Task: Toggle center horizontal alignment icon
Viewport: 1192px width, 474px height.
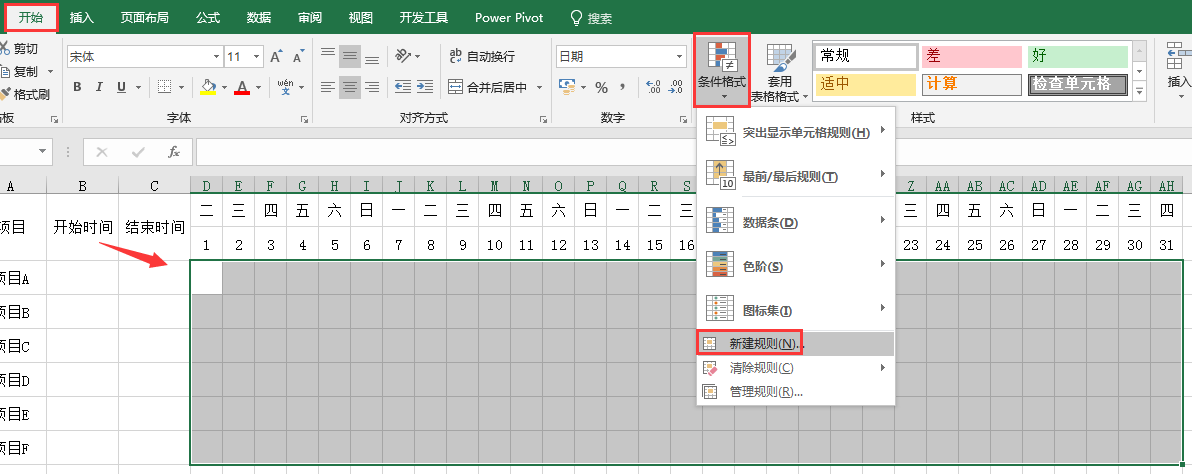Action: pos(350,87)
